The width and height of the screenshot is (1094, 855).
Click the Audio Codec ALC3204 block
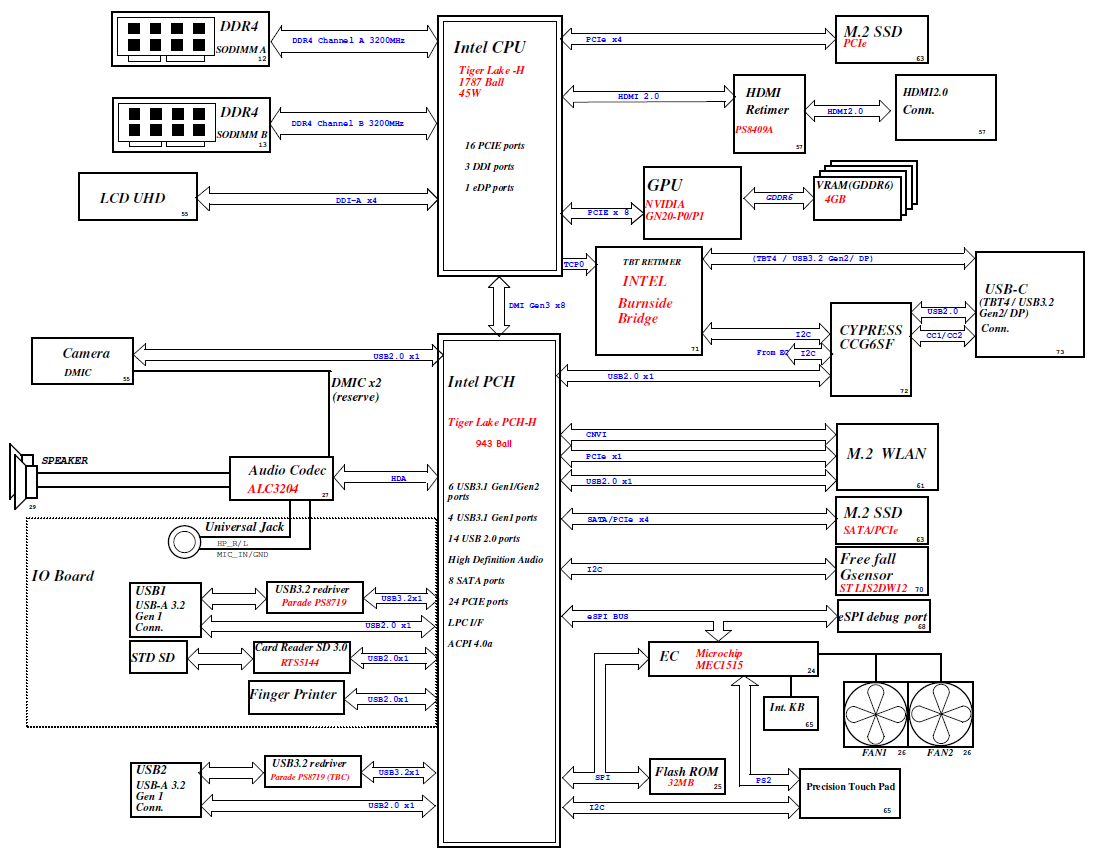(x=278, y=479)
